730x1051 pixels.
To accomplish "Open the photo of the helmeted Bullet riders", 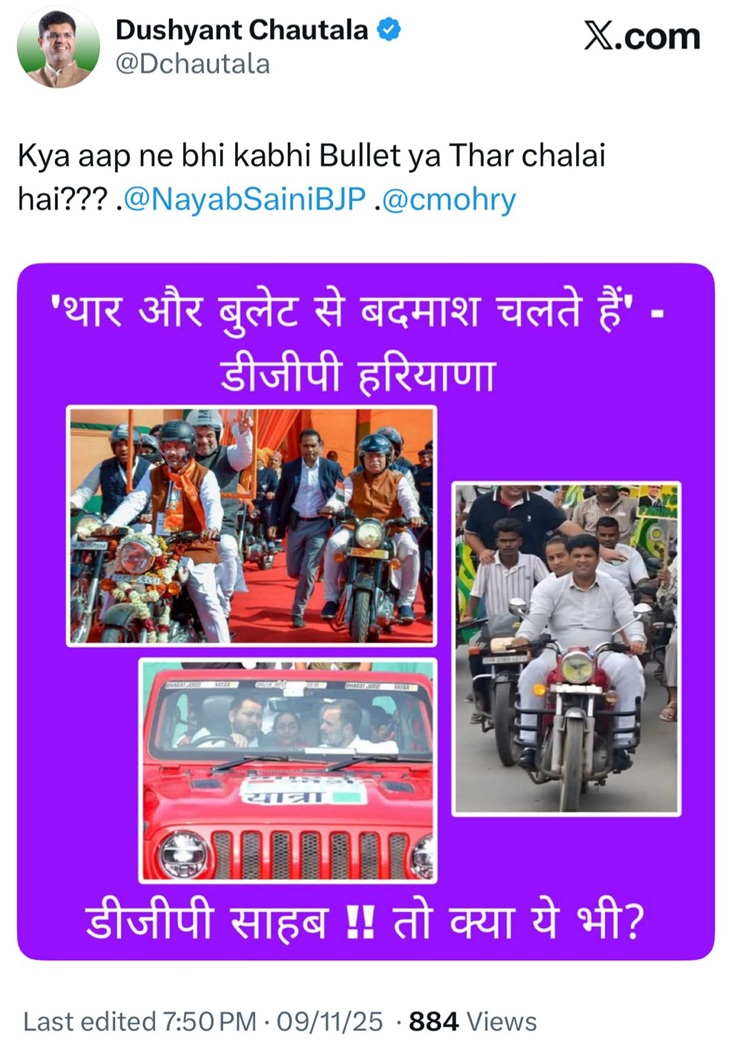I will (251, 526).
